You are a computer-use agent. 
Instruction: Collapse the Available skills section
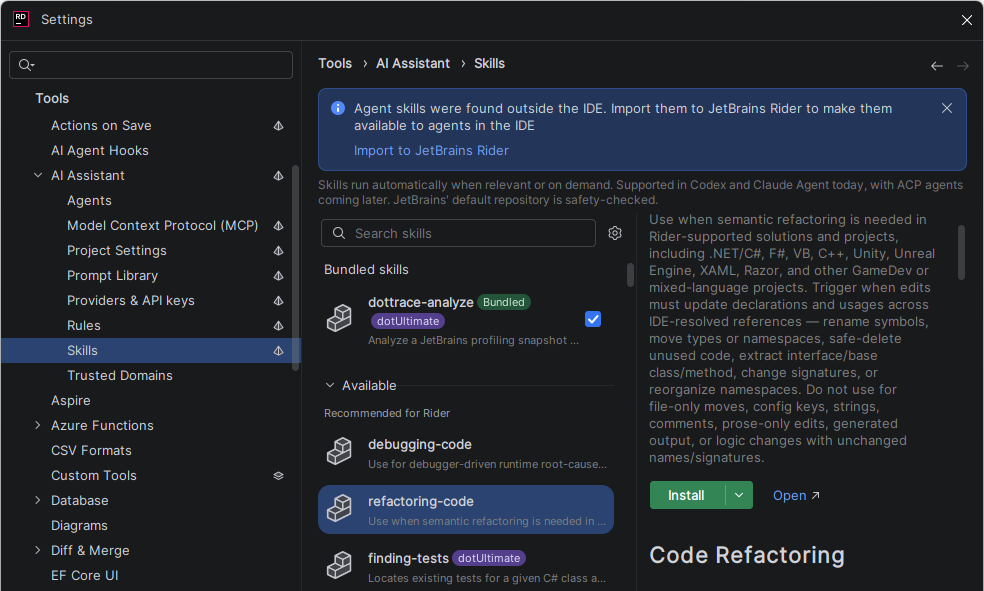click(x=329, y=385)
